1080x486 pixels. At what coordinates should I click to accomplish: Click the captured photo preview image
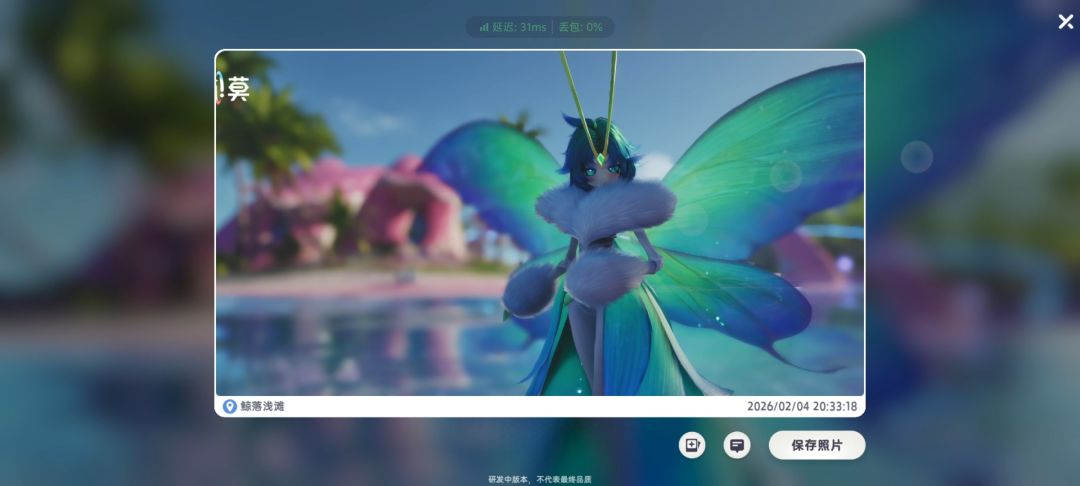tap(540, 223)
